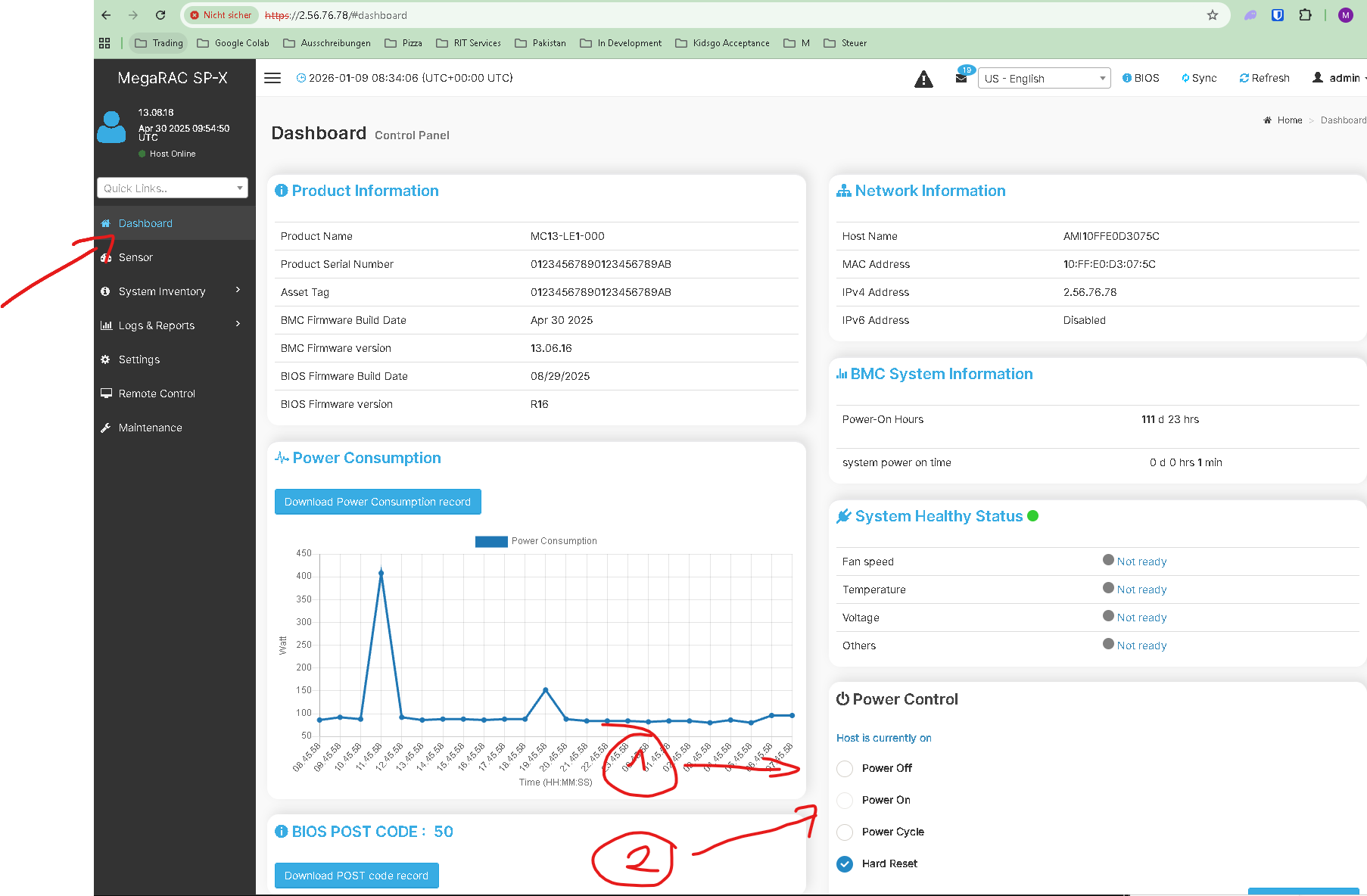Toggle the Power Consumption legend swatch
Image resolution: width=1367 pixels, height=896 pixels.
pyautogui.click(x=491, y=541)
